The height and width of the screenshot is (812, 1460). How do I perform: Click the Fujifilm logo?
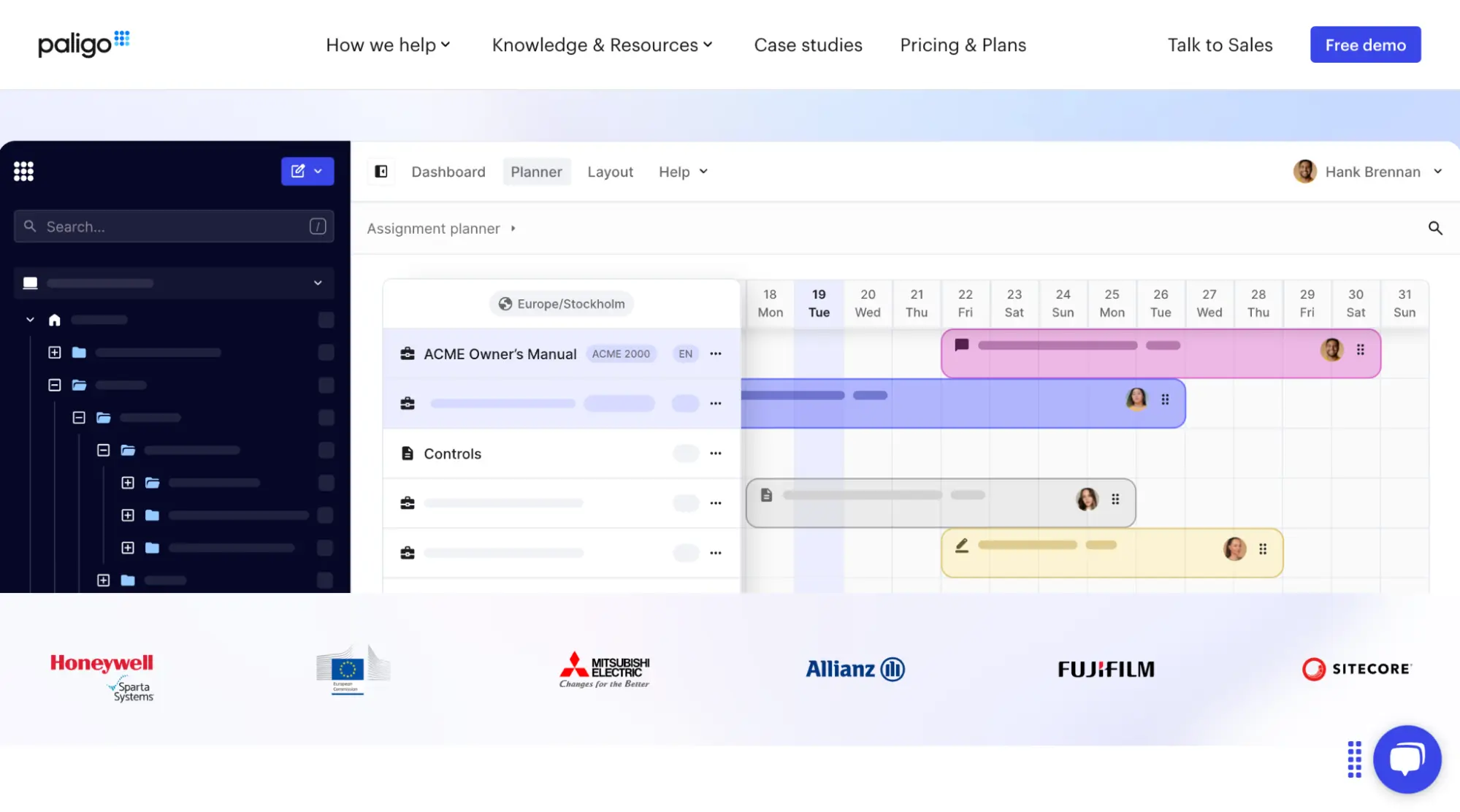click(1107, 669)
